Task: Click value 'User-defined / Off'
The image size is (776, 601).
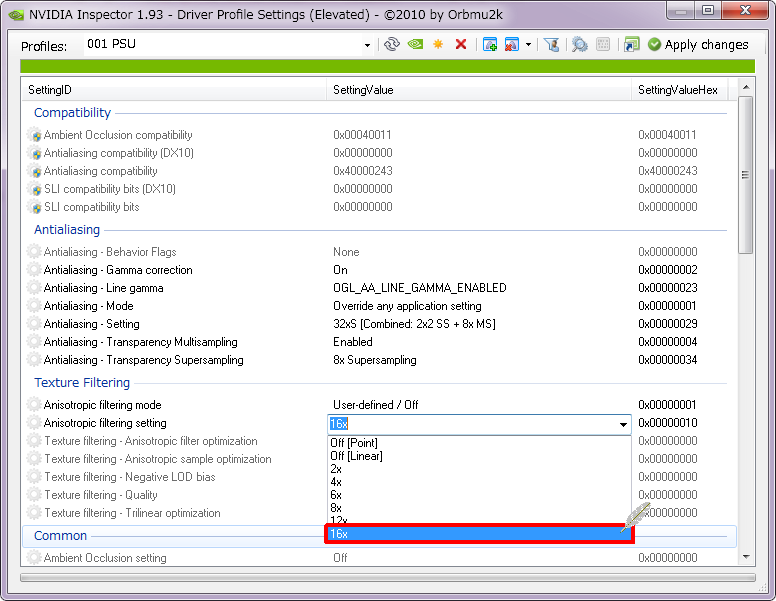Action: coord(376,405)
